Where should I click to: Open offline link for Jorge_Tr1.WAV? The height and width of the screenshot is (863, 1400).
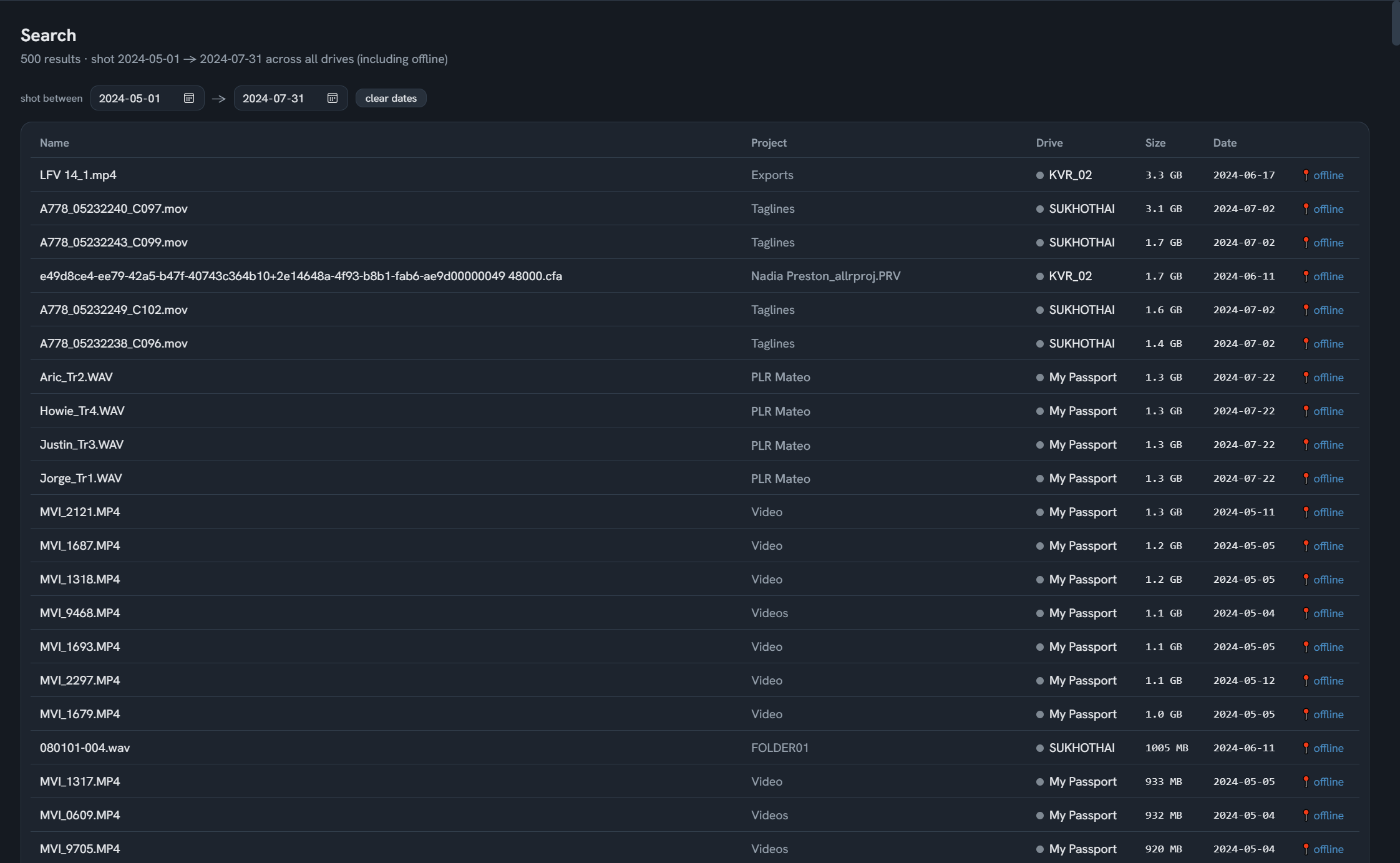click(x=1328, y=479)
